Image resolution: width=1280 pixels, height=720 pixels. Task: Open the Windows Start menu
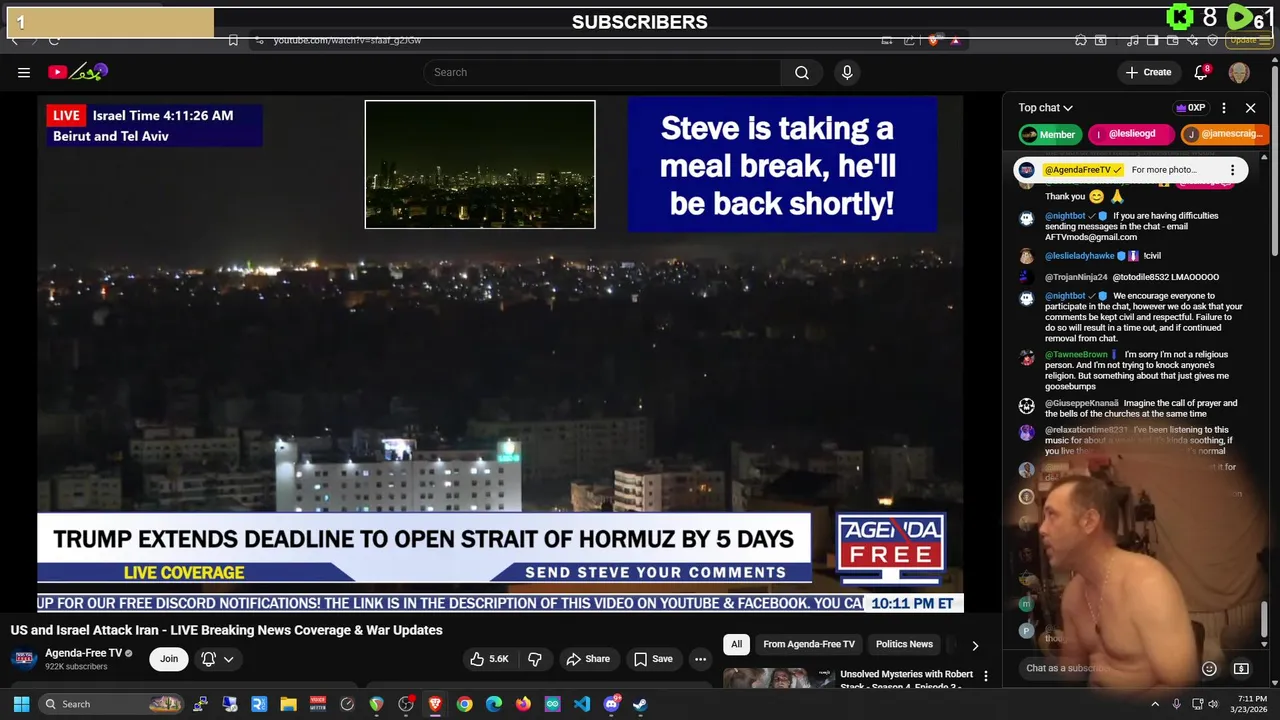point(21,704)
